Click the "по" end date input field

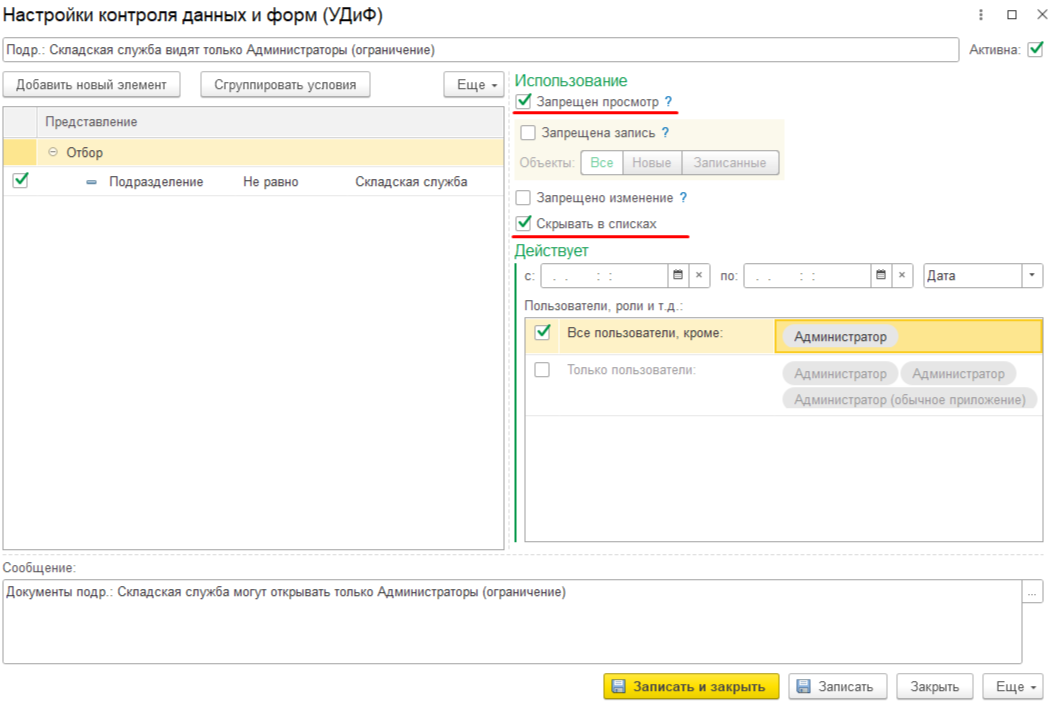tap(807, 275)
